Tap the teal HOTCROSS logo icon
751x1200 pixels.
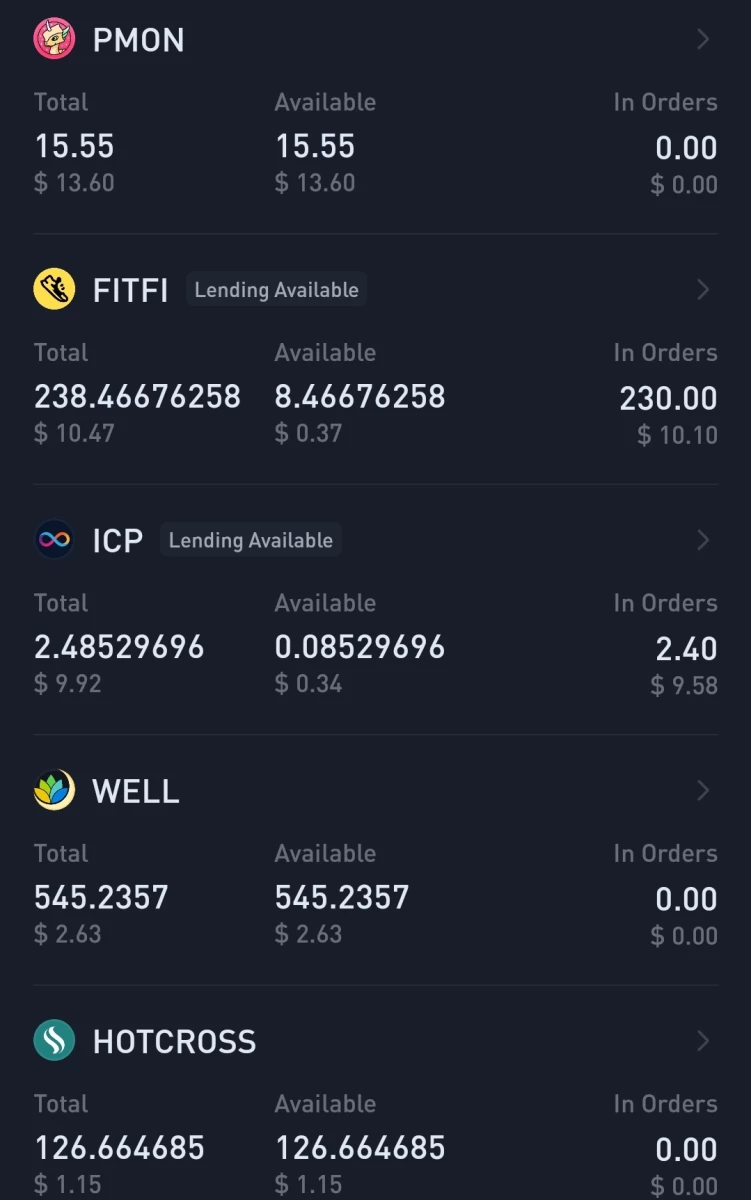[54, 1041]
